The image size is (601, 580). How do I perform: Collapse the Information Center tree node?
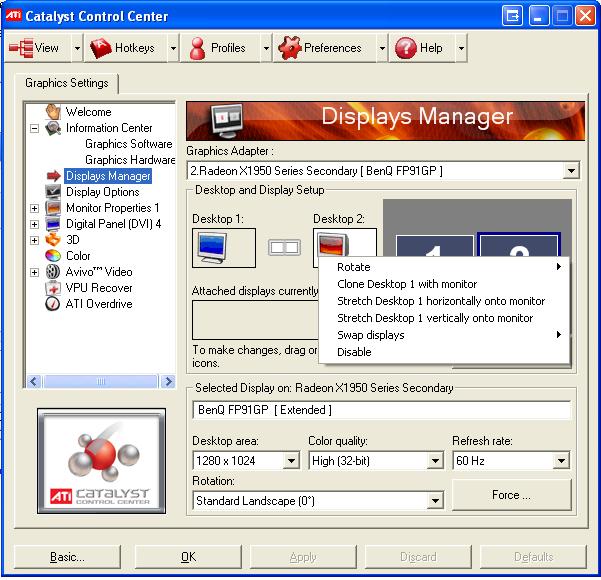(x=34, y=128)
